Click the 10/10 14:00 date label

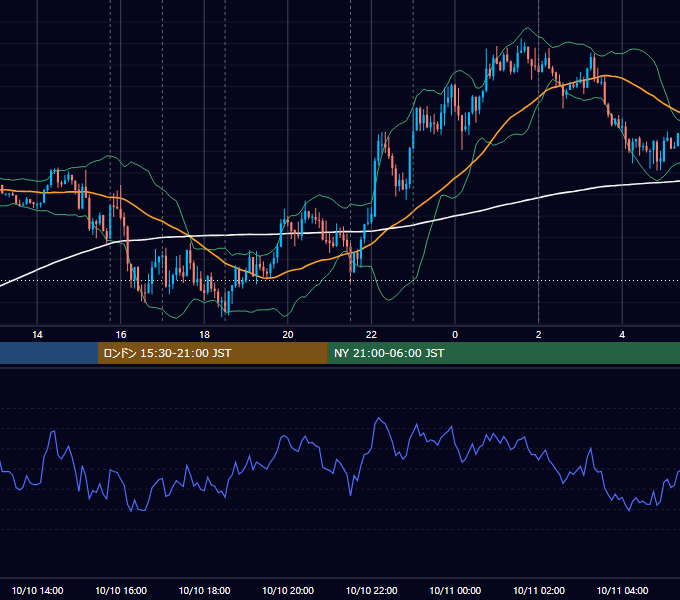37,590
